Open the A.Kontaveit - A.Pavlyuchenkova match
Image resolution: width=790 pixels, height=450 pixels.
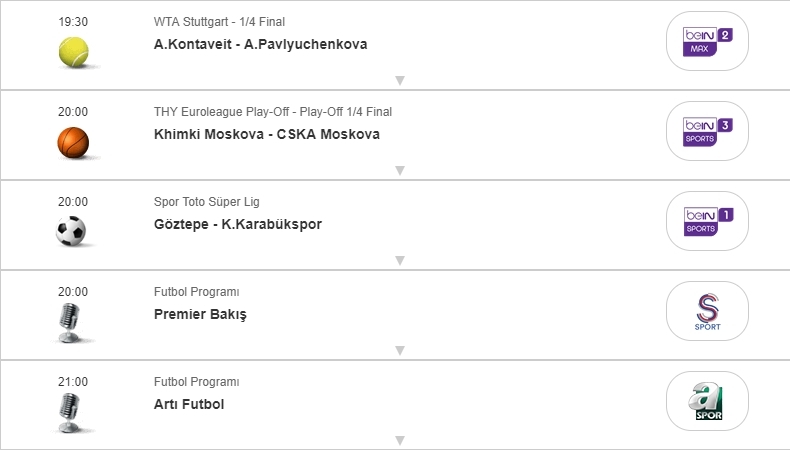(x=258, y=44)
